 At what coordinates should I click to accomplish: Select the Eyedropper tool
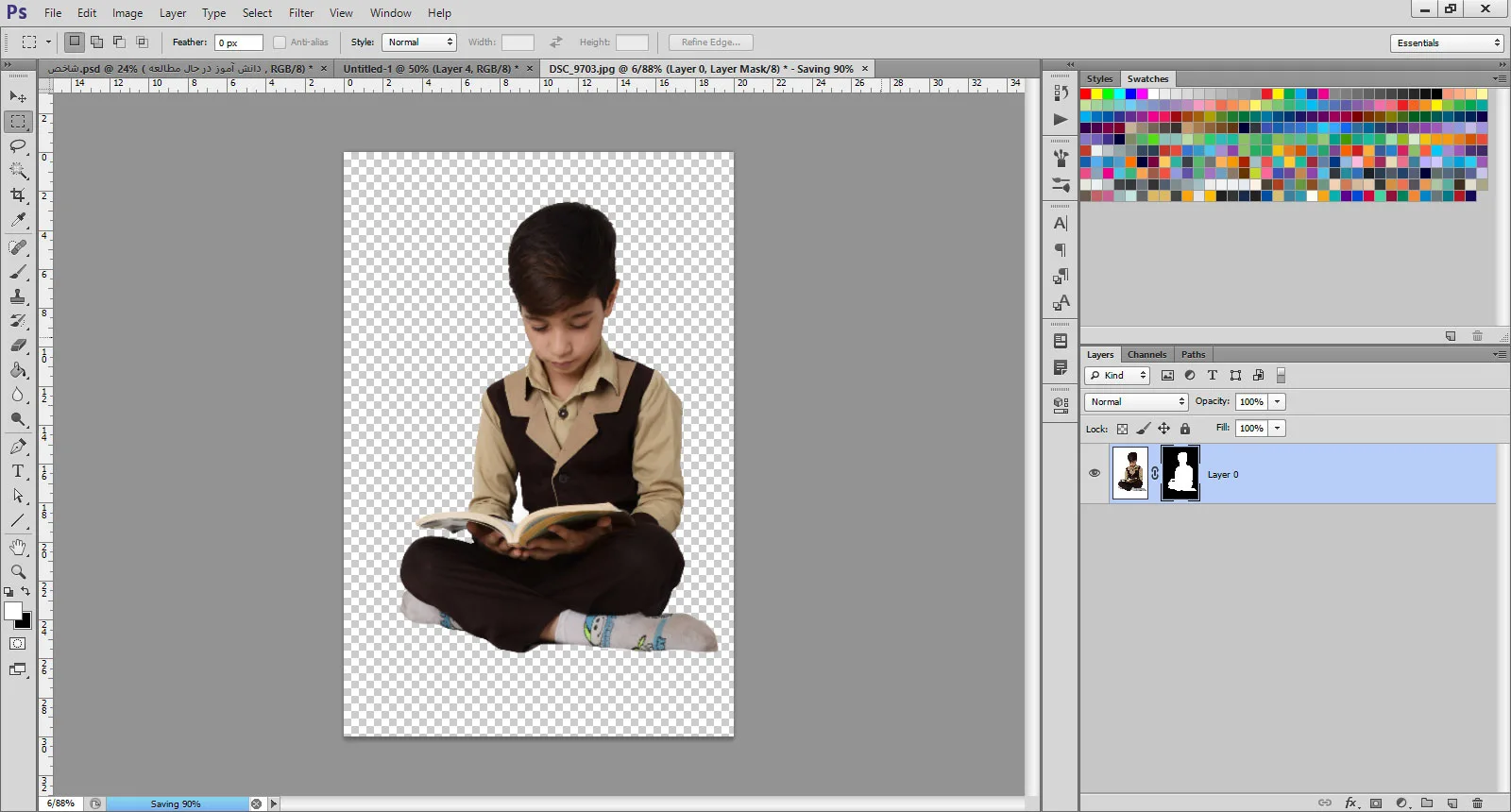18,220
